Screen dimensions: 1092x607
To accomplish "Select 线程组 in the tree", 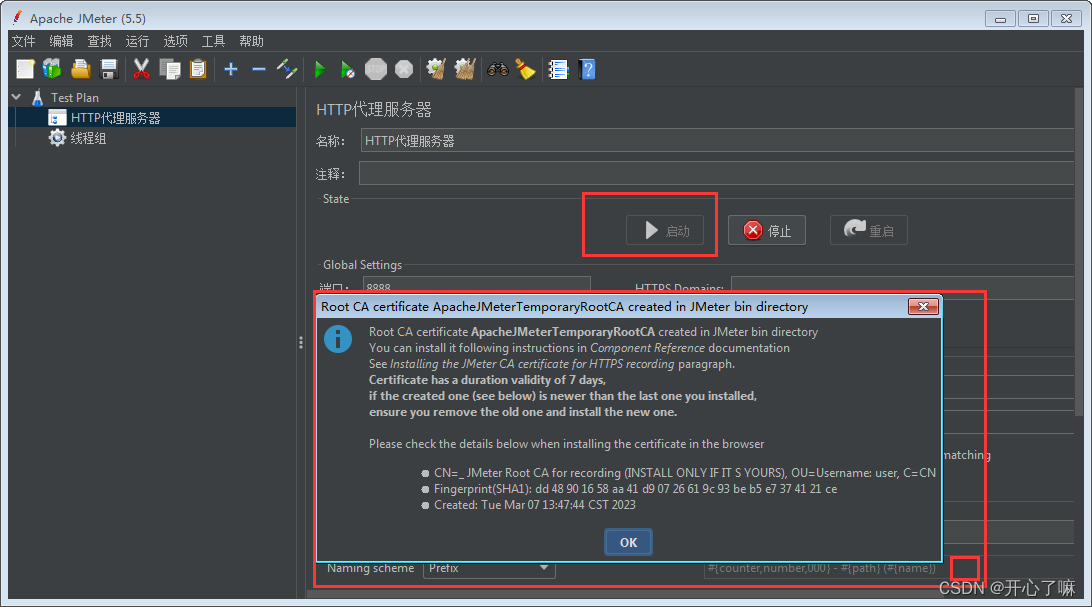I will [88, 138].
